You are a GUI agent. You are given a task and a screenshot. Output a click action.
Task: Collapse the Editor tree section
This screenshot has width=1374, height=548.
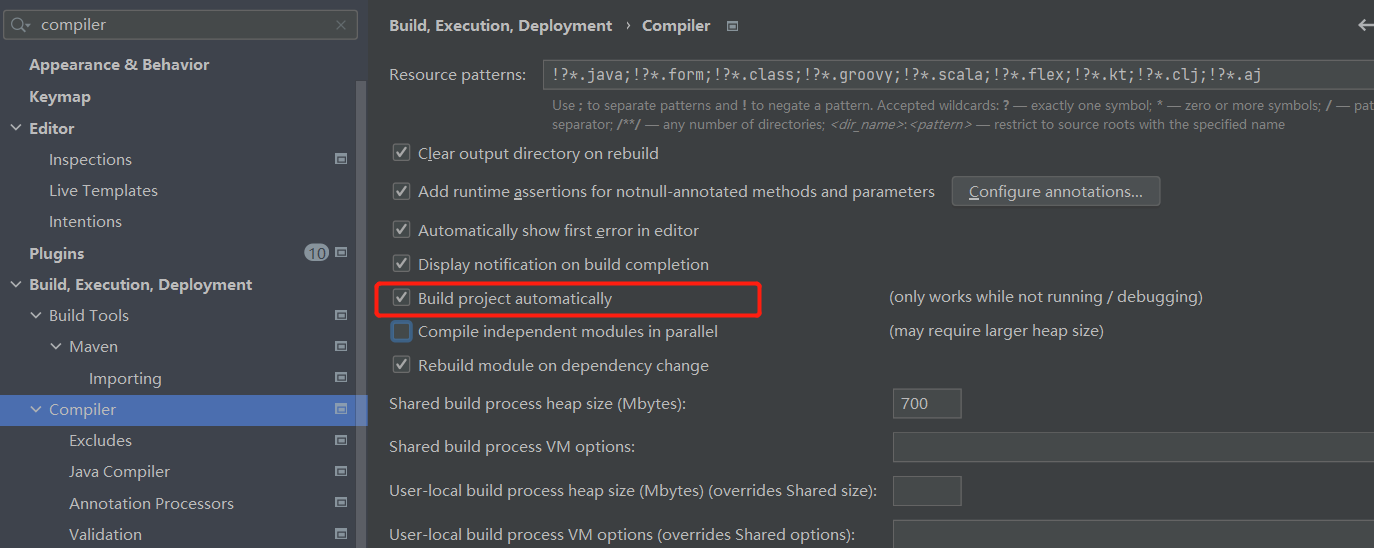tap(15, 128)
